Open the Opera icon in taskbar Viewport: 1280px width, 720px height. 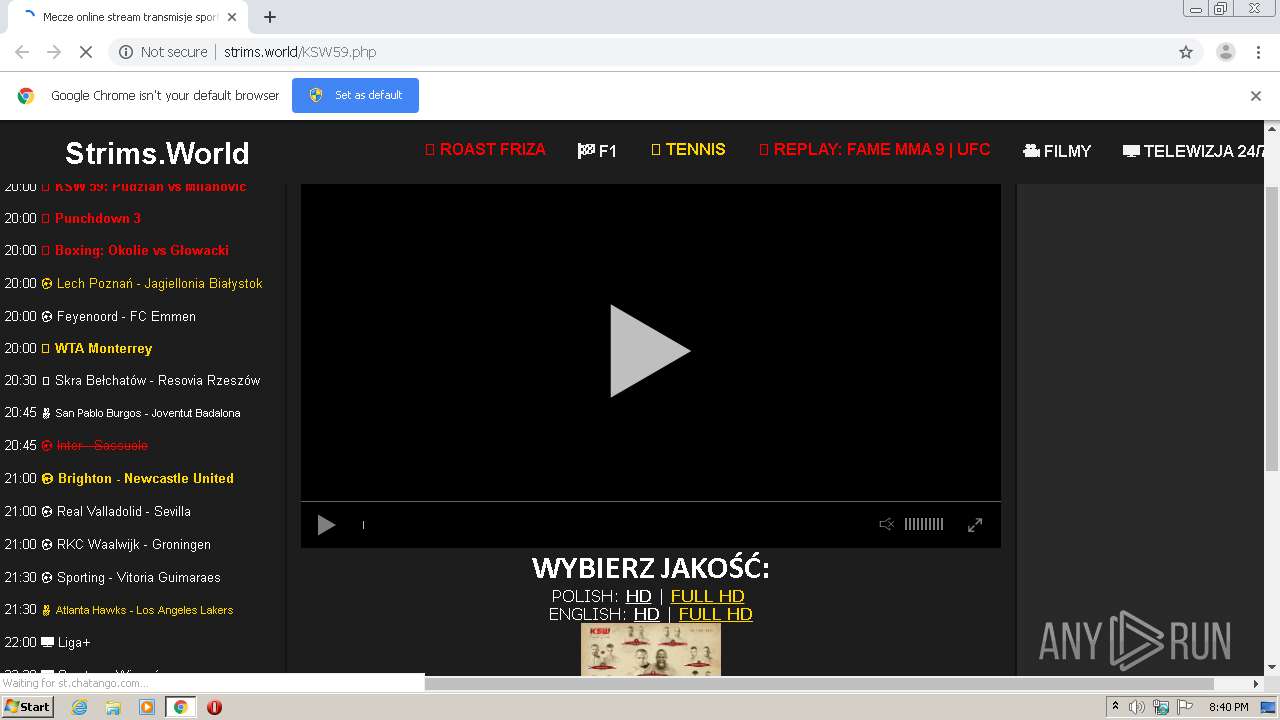(x=214, y=707)
